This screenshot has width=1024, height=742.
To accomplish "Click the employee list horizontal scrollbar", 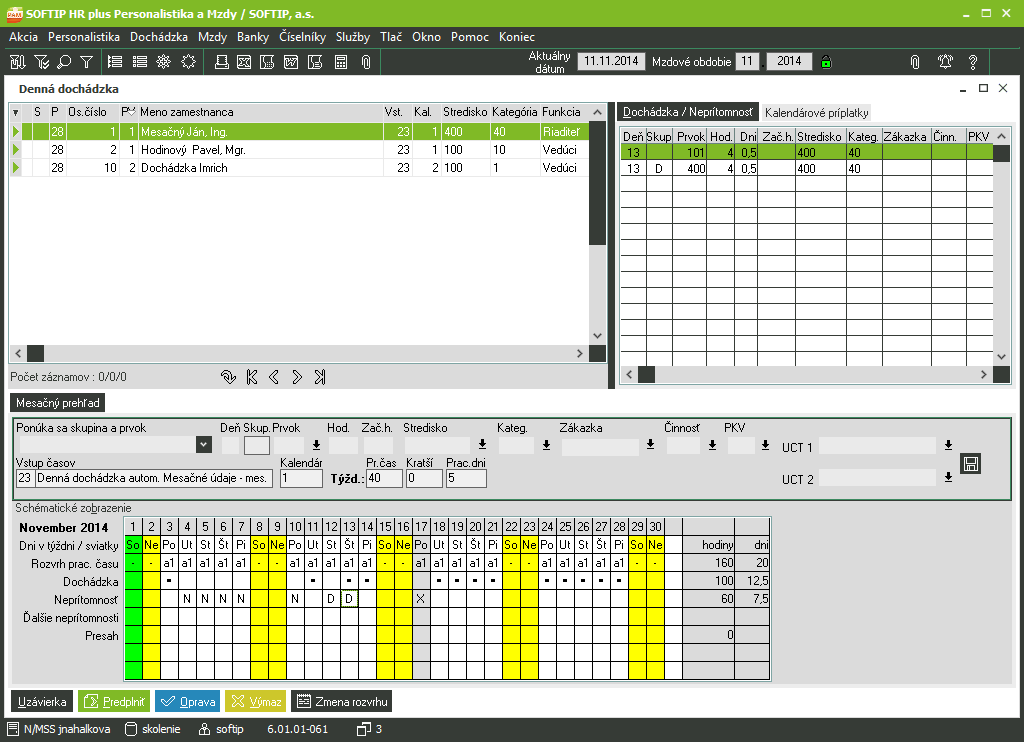I will [x=300, y=353].
